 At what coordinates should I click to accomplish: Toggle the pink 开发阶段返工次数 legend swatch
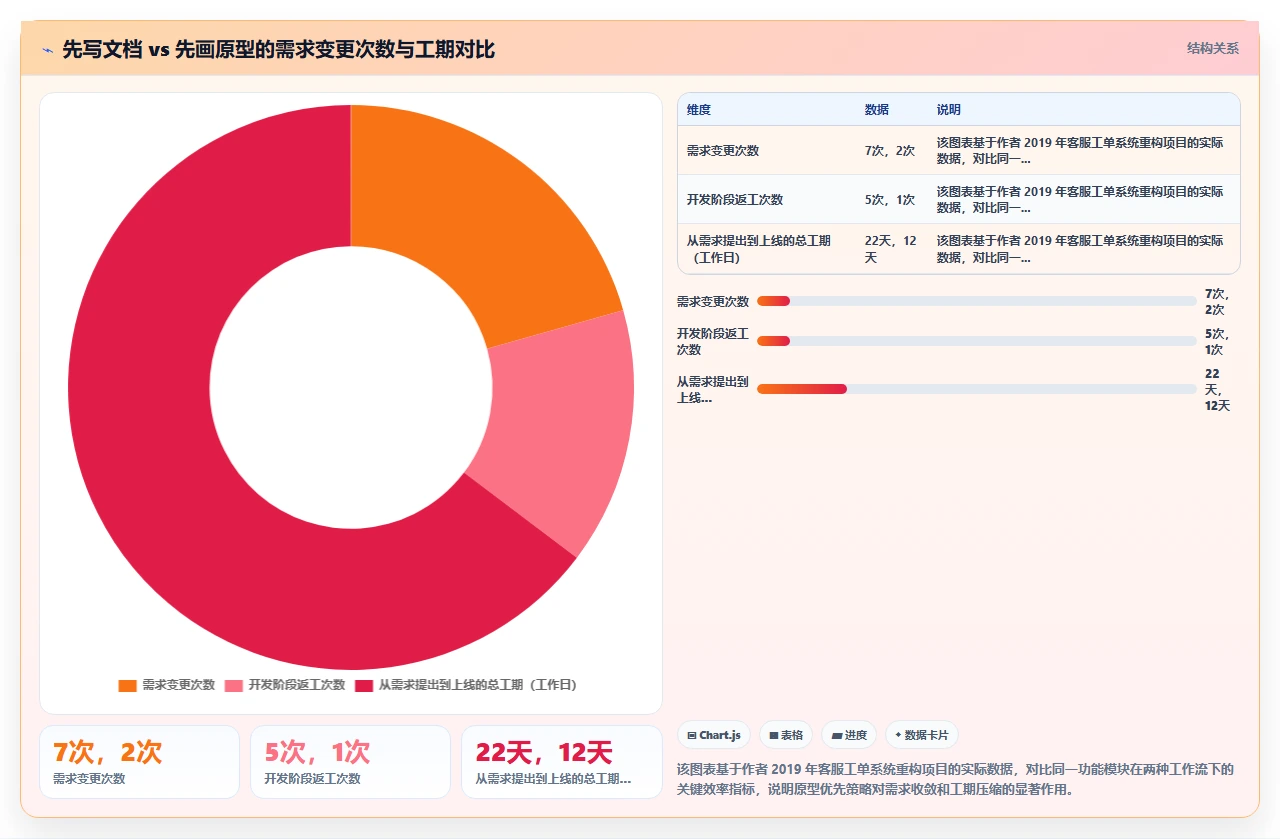tap(233, 685)
